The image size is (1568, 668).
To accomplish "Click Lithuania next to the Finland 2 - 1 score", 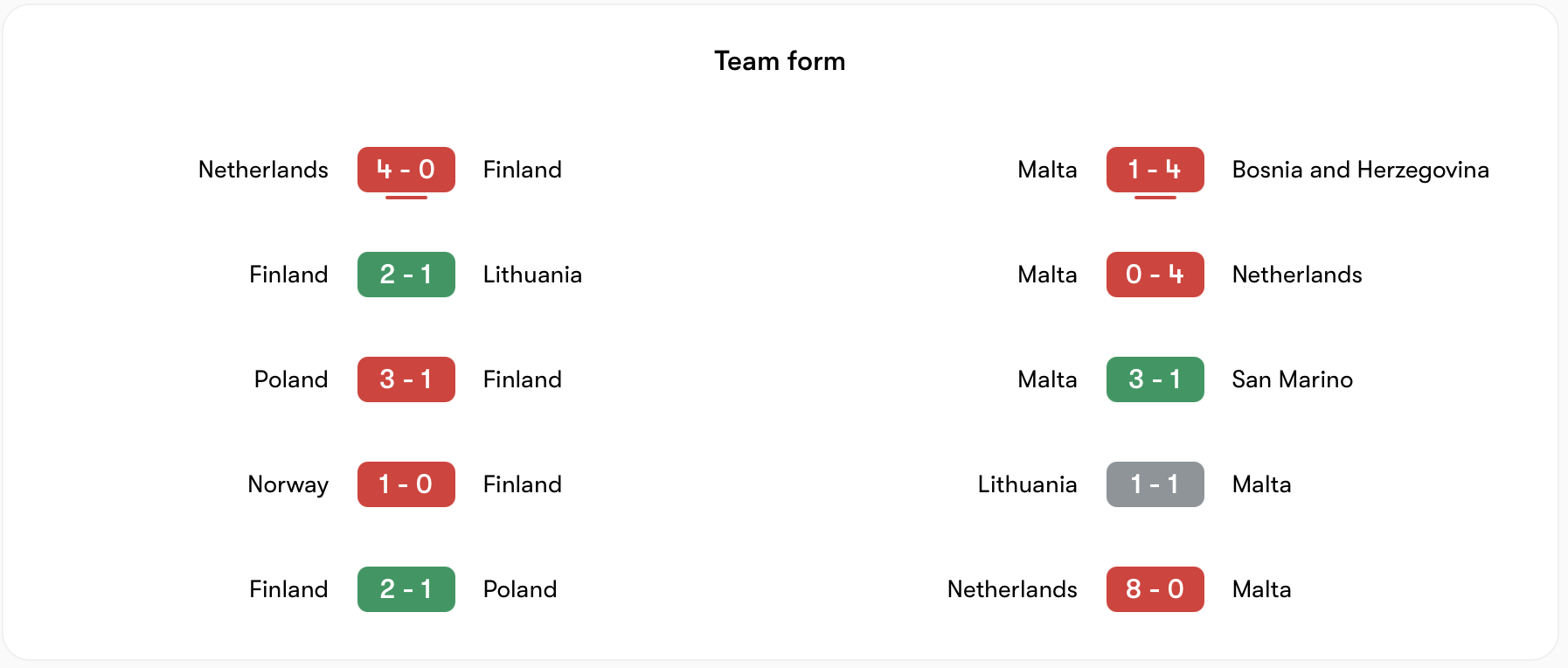I will (x=532, y=275).
